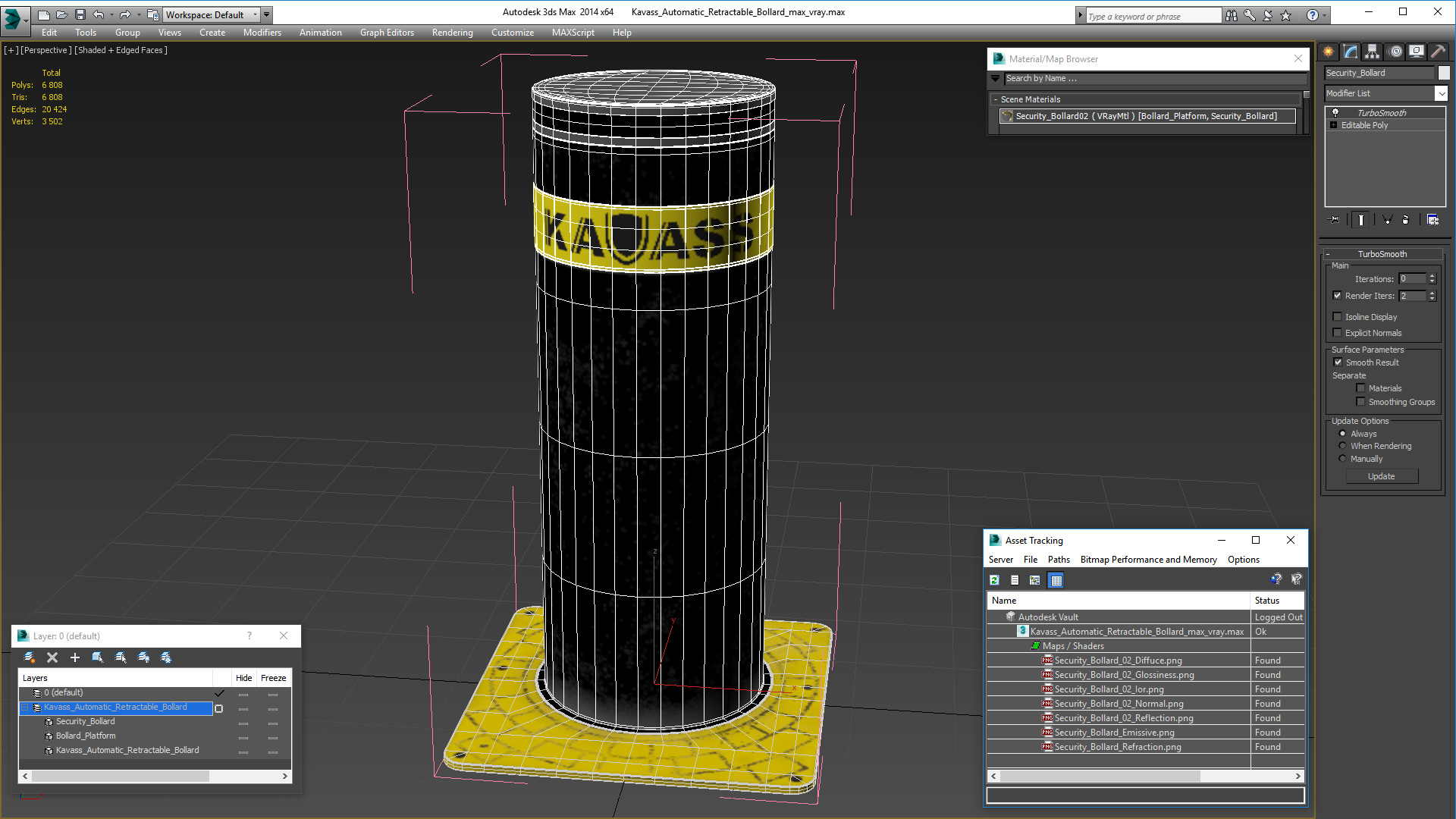Screen dimensions: 1456x819
Task: Check Separate by Materials checkbox
Action: pyautogui.click(x=1360, y=388)
